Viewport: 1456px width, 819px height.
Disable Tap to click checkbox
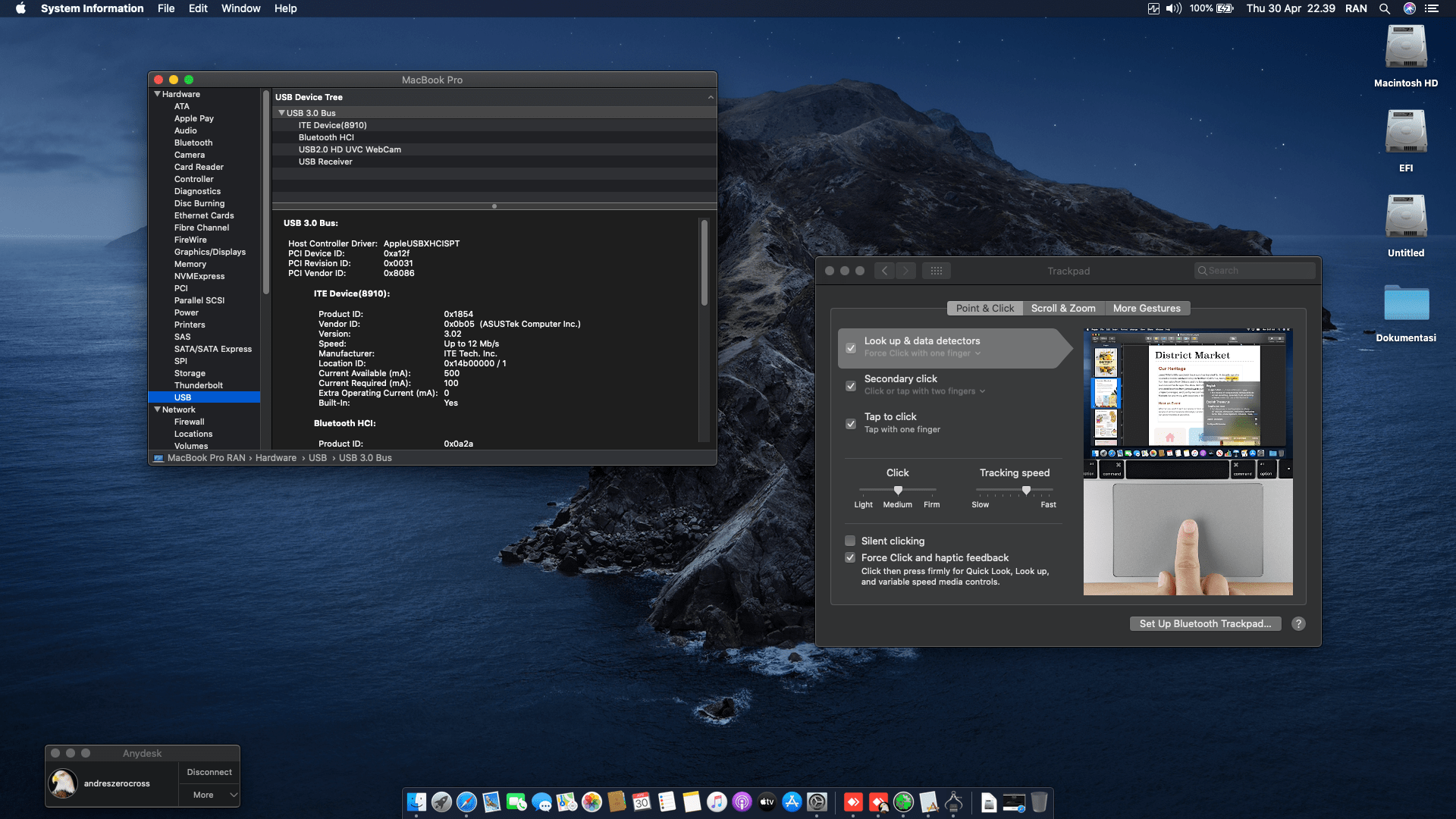(851, 424)
